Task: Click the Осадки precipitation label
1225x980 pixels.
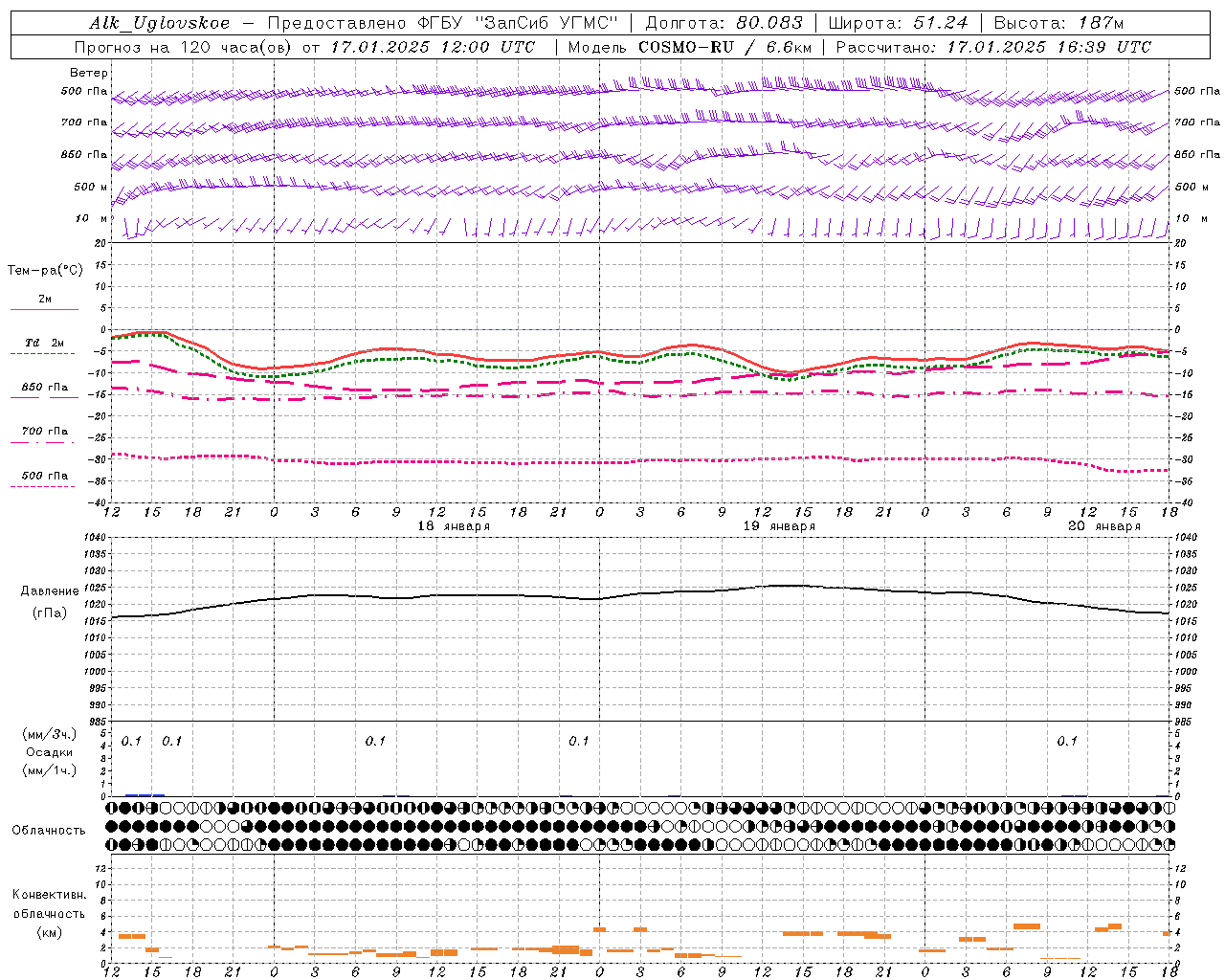Action: (x=50, y=752)
